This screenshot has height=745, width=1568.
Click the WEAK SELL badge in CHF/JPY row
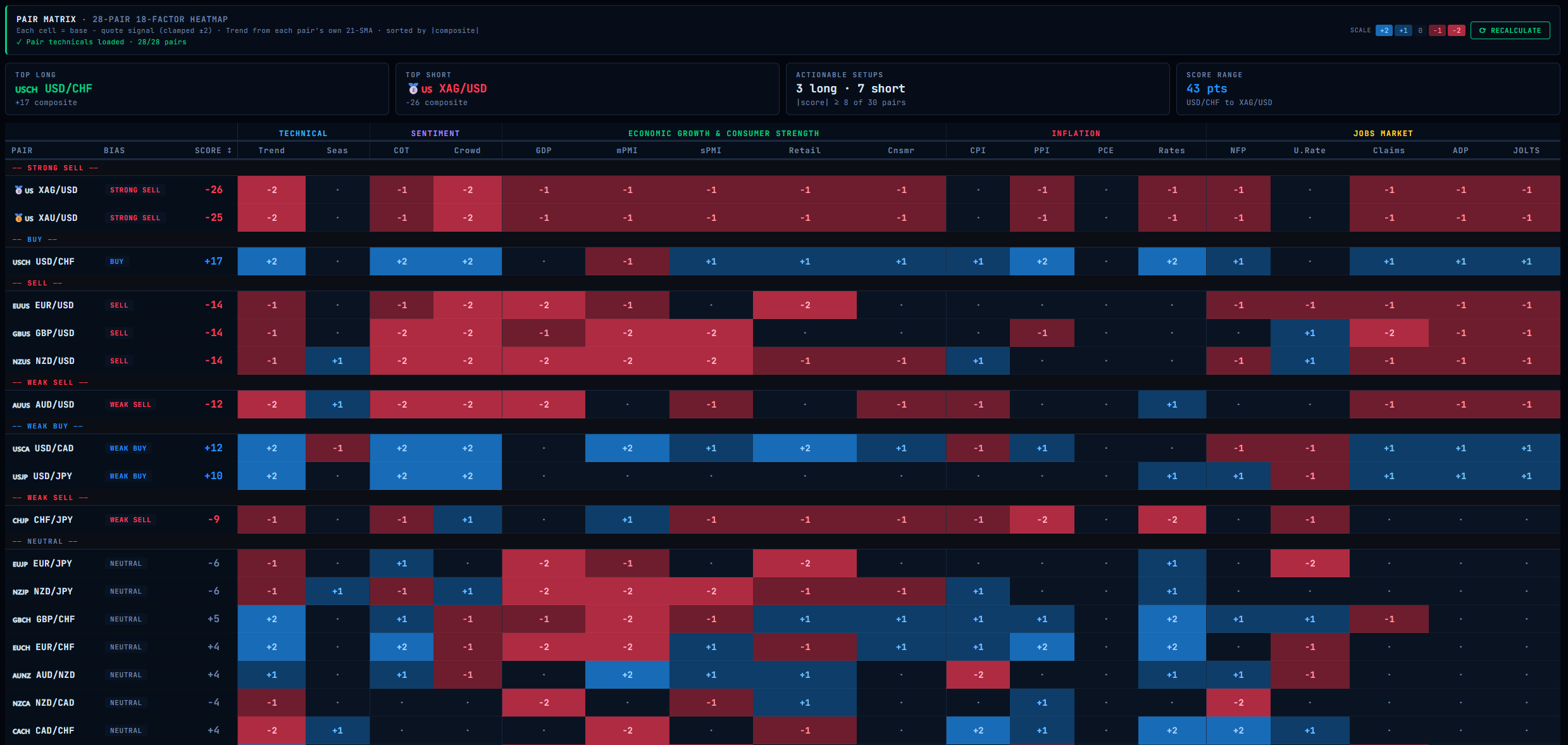click(x=131, y=520)
